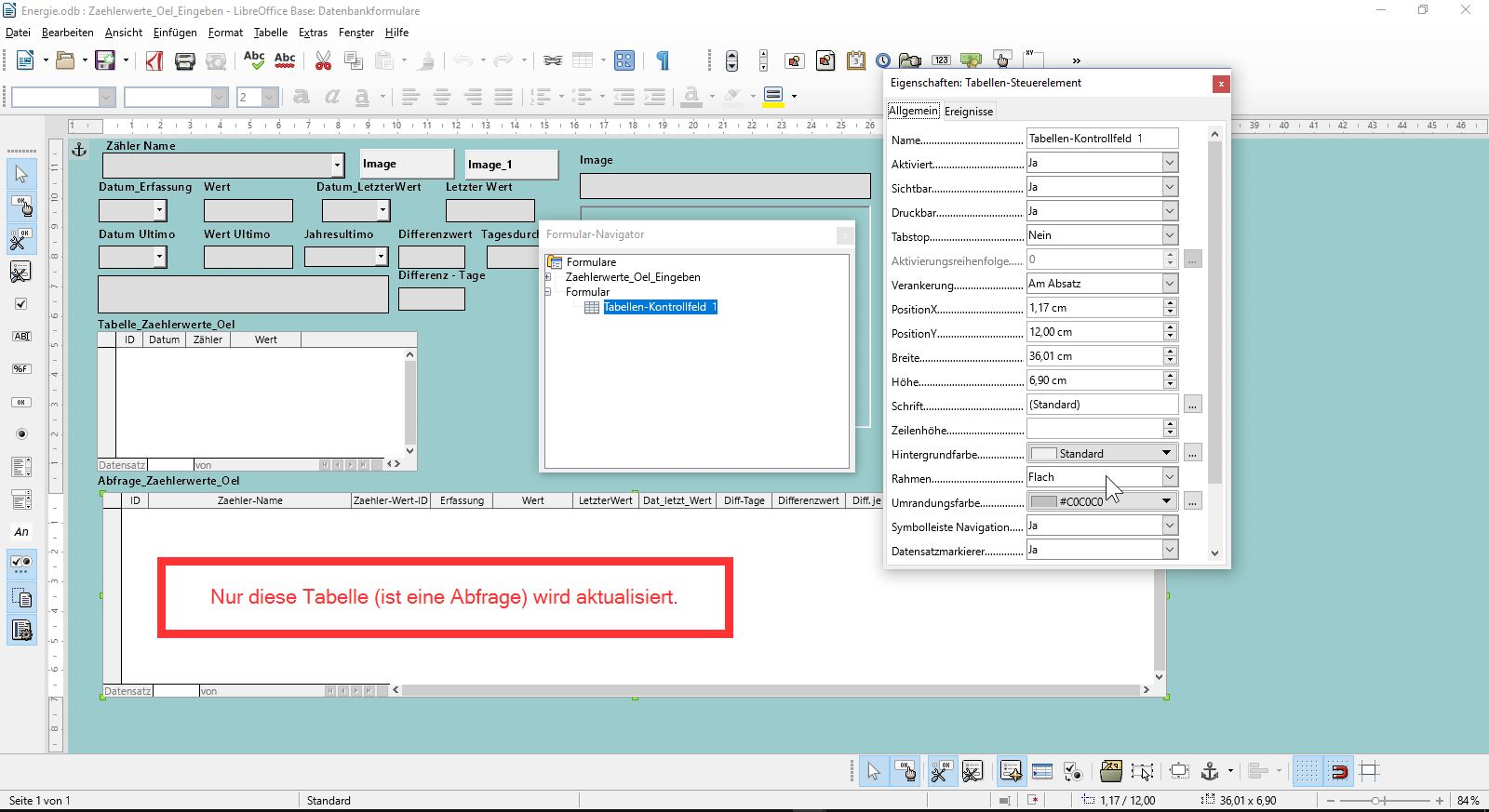
Task: Increase the Breite value stepper
Action: point(1170,352)
